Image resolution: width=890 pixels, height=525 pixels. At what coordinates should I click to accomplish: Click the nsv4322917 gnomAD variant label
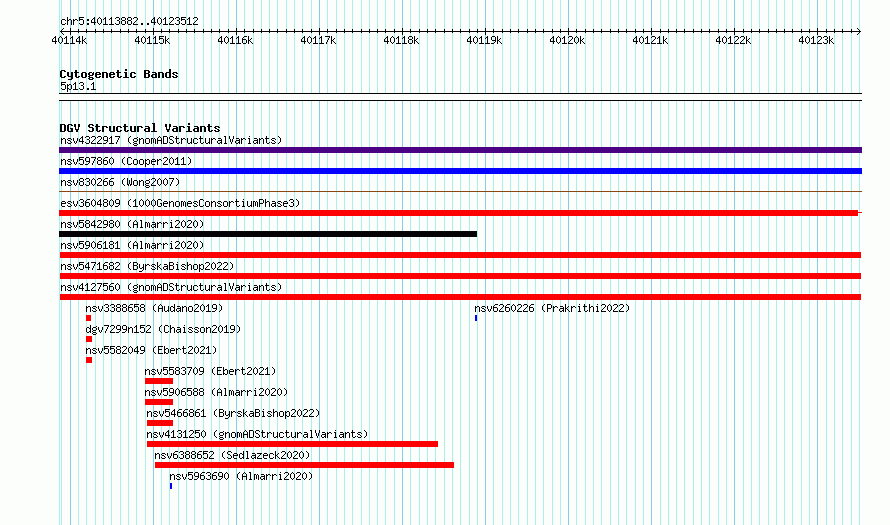171,140
